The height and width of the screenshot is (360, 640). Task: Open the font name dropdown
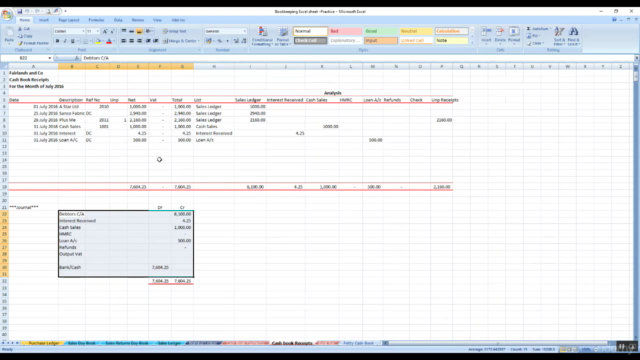tap(83, 31)
